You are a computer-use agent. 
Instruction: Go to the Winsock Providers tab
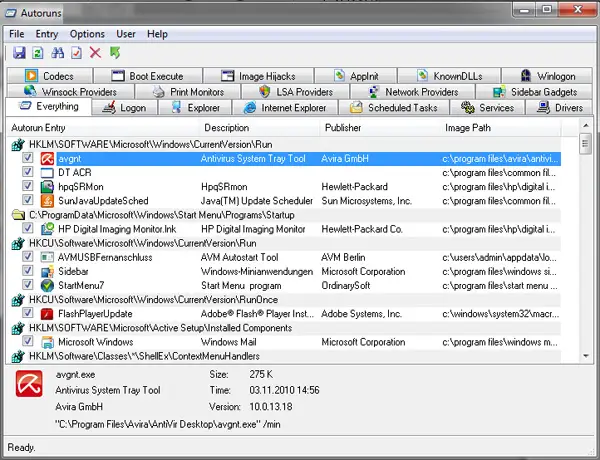(x=71, y=92)
